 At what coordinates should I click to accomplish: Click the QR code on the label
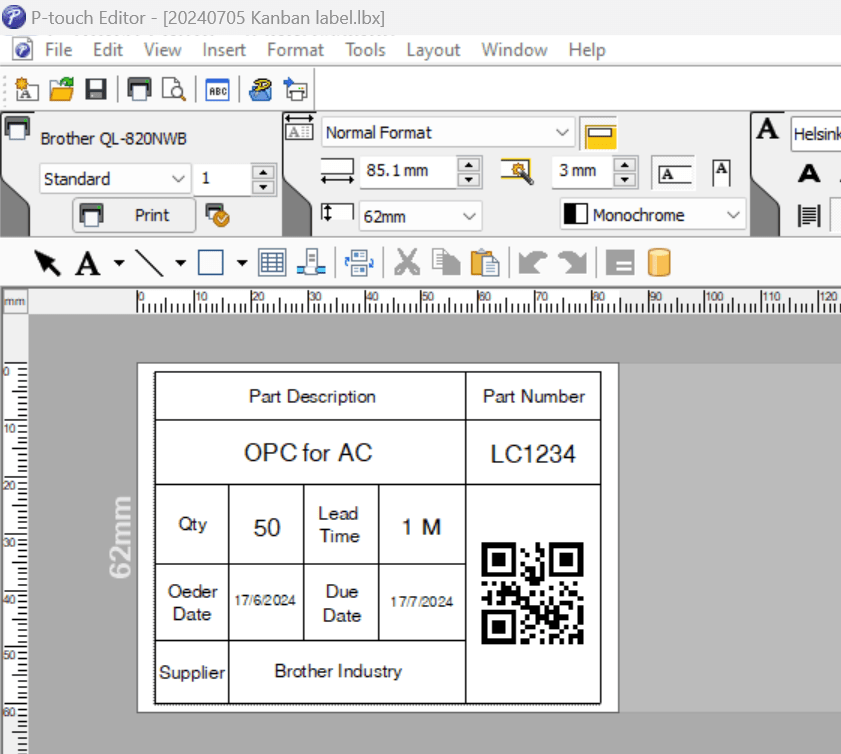[532, 593]
